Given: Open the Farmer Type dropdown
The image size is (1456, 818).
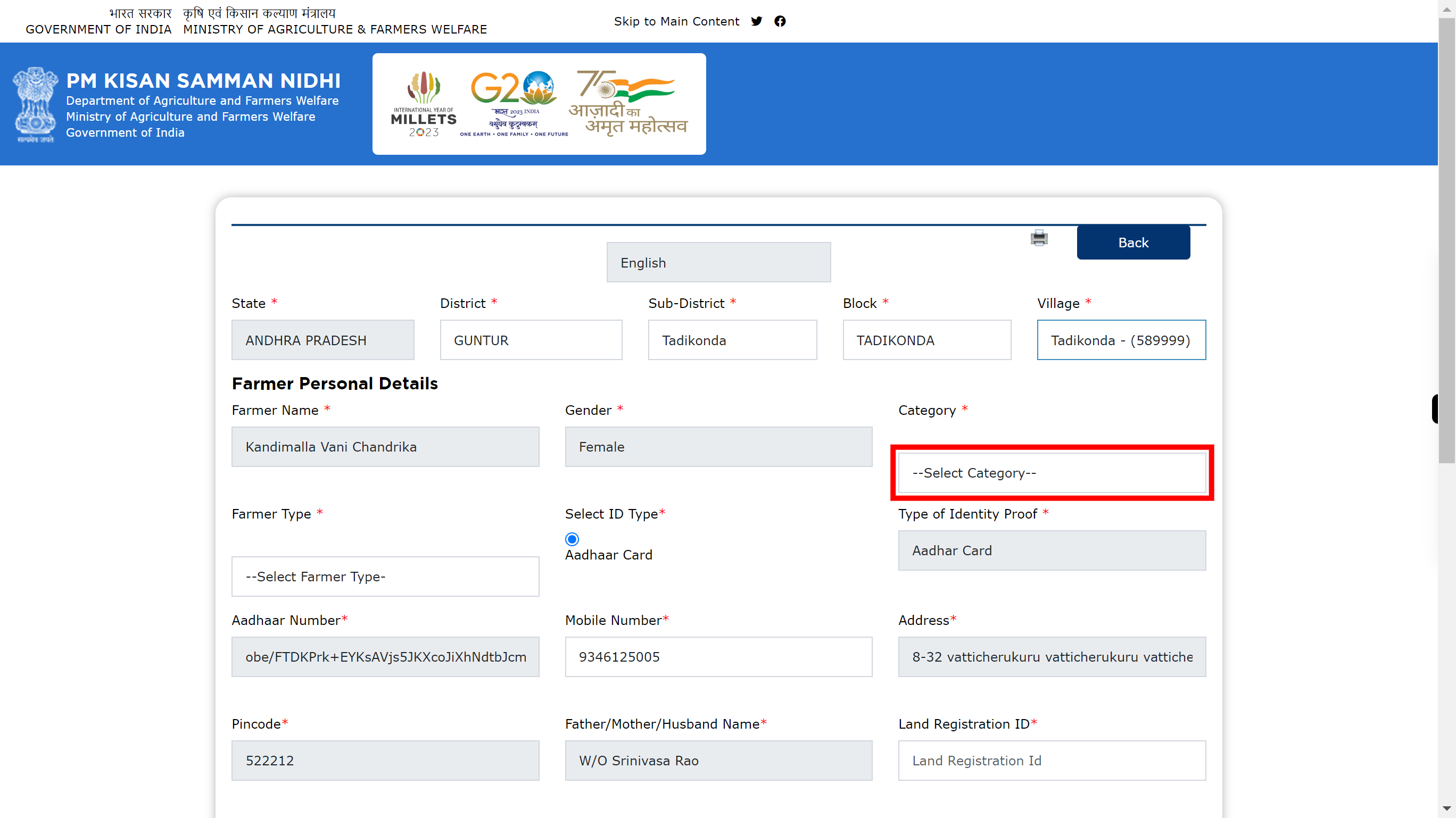Looking at the screenshot, I should 385,576.
